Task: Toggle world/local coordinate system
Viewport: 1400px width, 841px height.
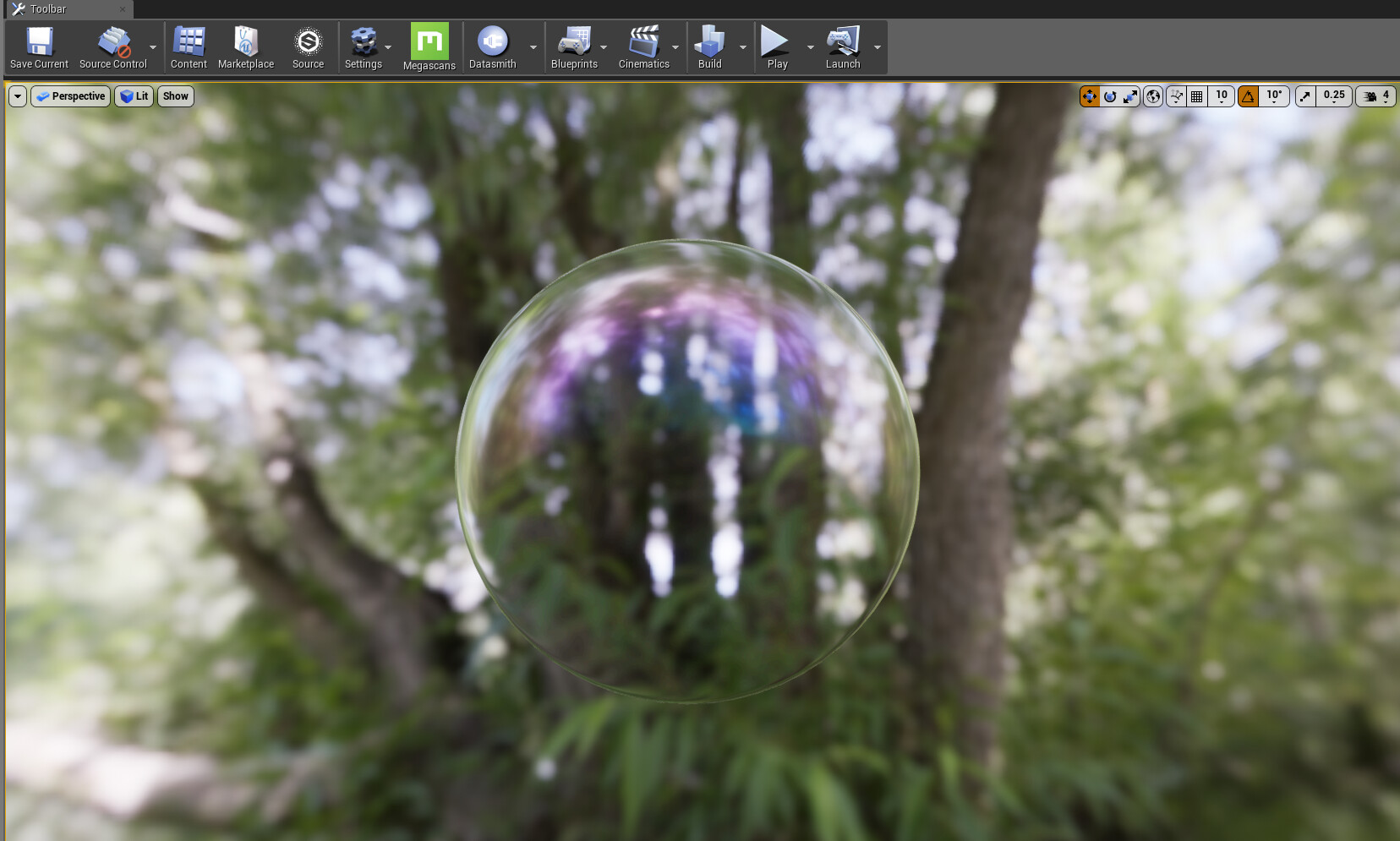Action: click(x=1152, y=96)
